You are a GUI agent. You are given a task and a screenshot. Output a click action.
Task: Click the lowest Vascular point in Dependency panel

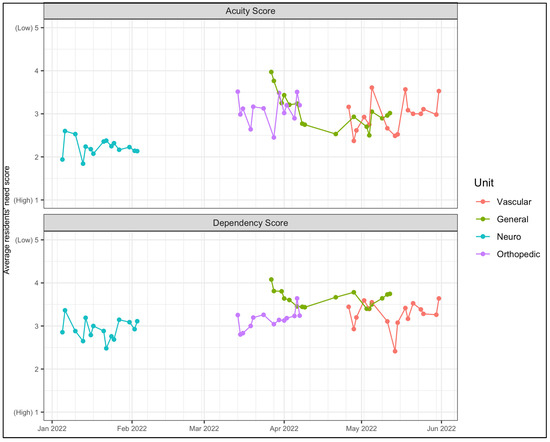click(395, 351)
